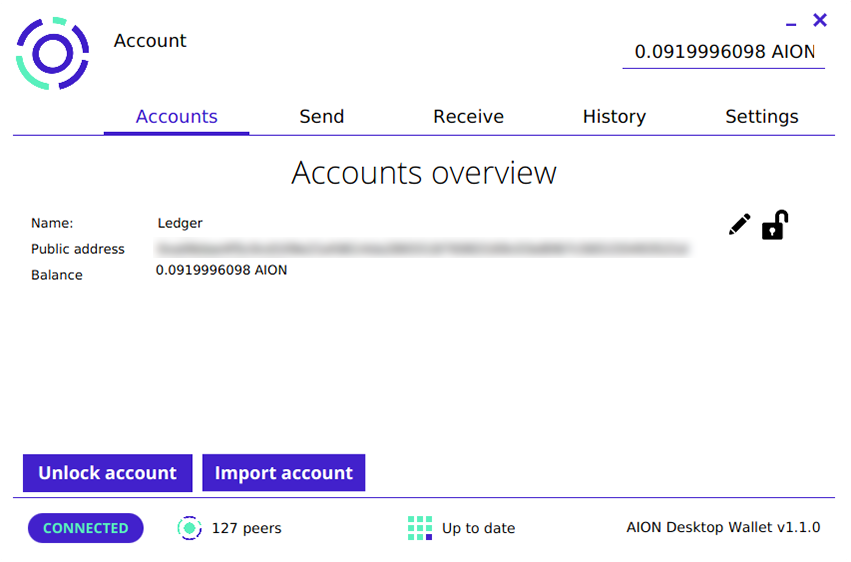Click the peers network status icon
The width and height of the screenshot is (851, 562).
[189, 528]
